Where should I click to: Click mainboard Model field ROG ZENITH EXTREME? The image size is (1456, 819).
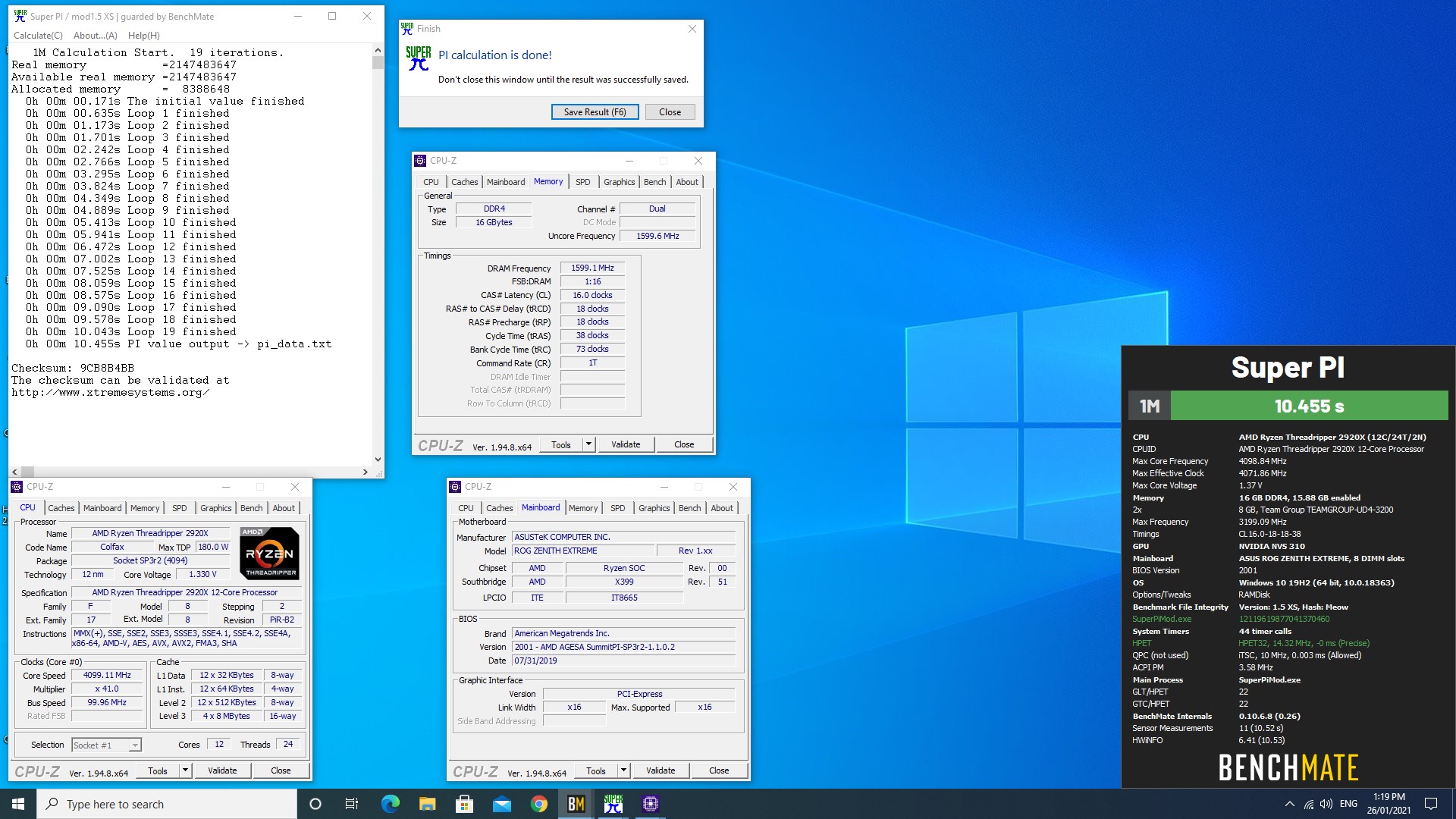[x=582, y=551]
